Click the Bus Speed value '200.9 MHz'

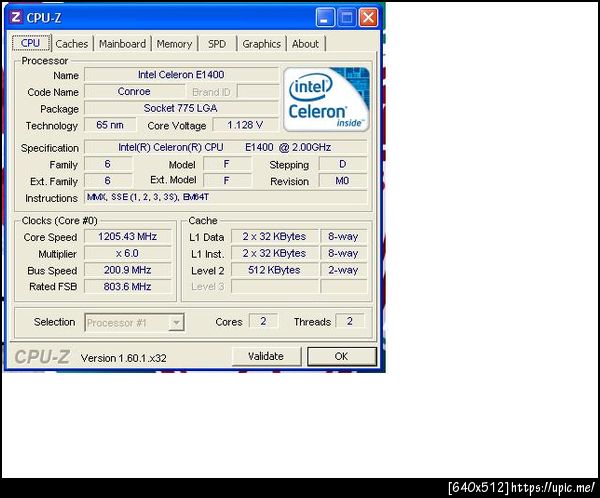[127, 270]
